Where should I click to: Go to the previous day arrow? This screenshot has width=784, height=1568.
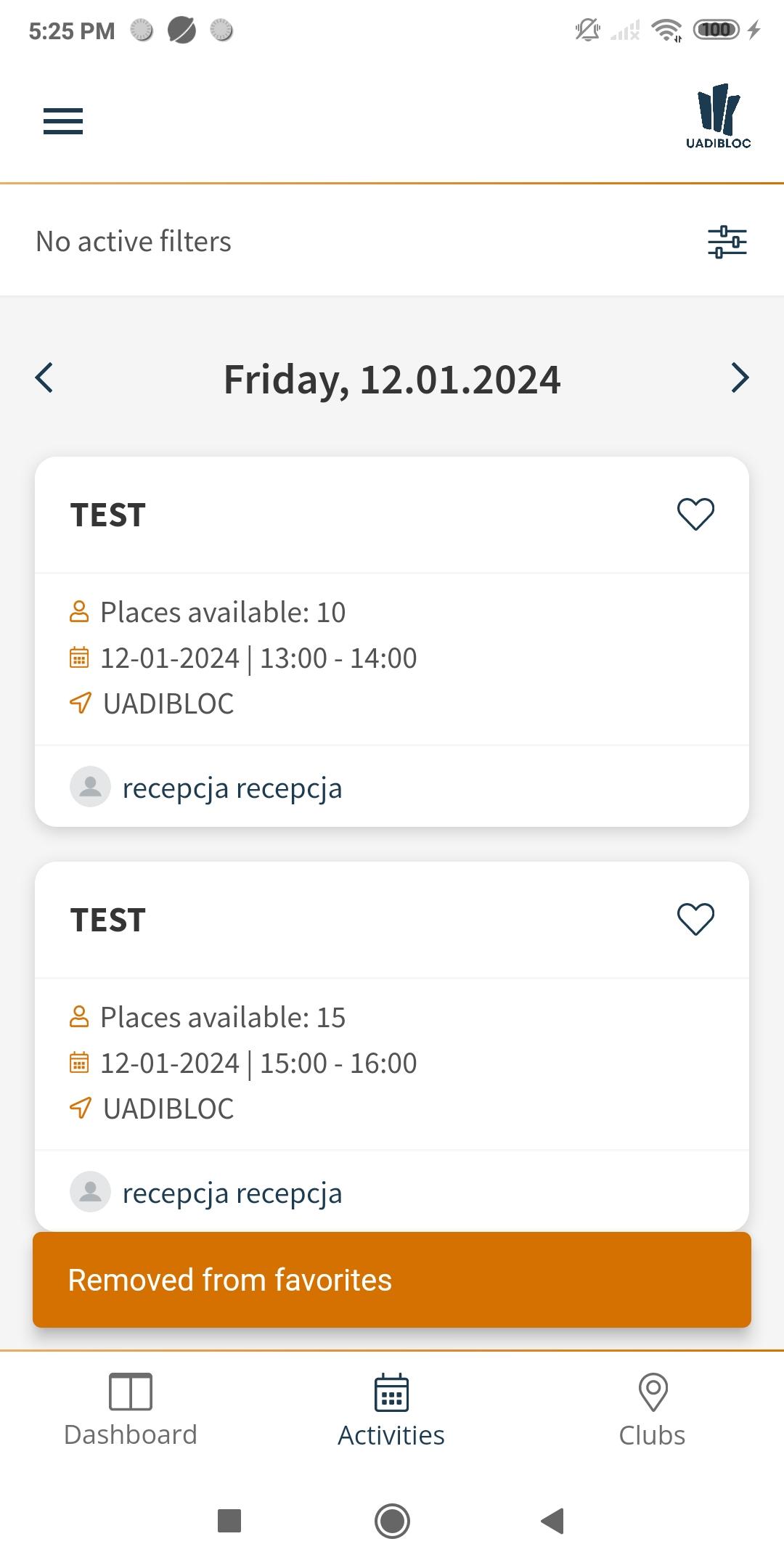[44, 378]
